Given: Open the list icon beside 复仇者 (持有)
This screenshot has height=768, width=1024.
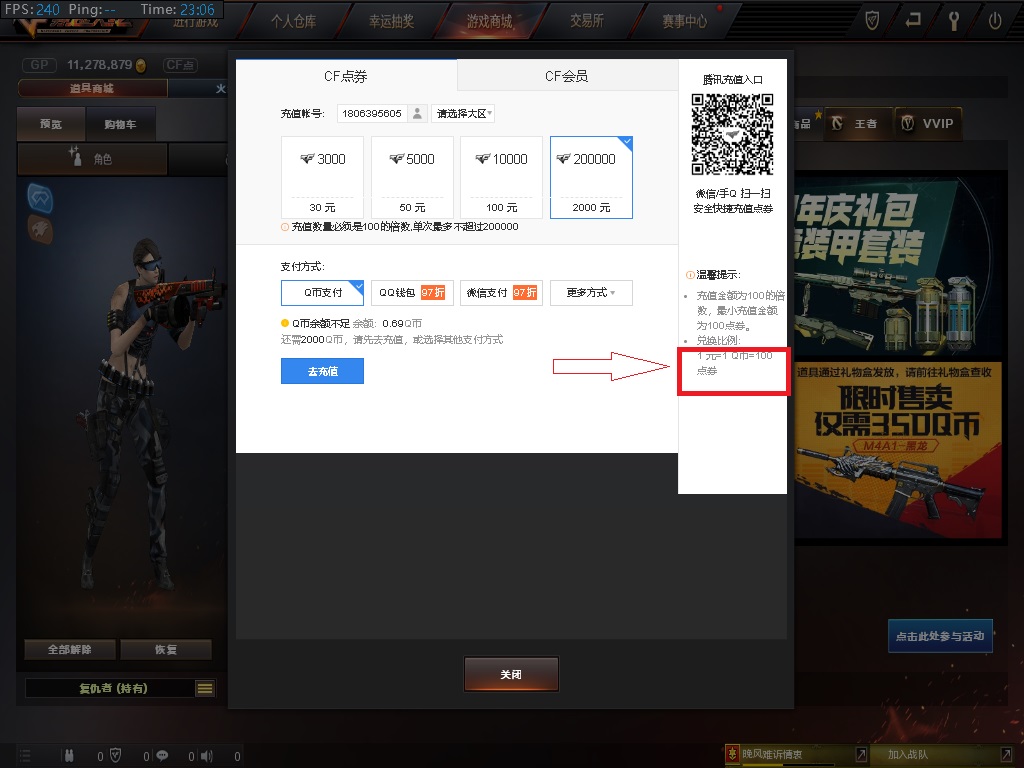Looking at the screenshot, I should click(205, 688).
